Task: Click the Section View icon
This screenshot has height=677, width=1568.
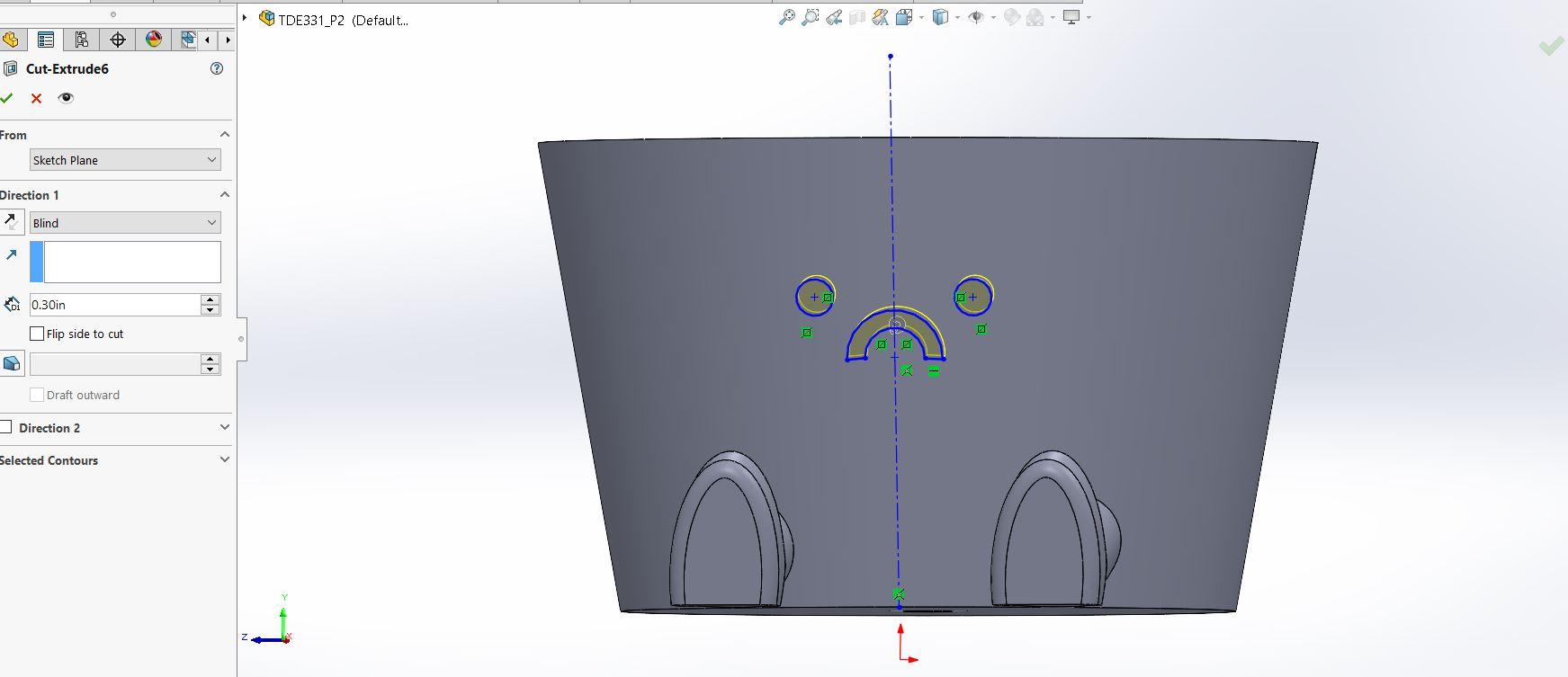Action: pyautogui.click(x=856, y=17)
